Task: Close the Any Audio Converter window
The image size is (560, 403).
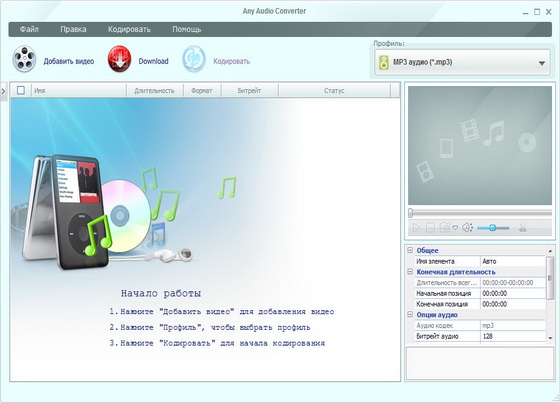Action: pos(549,12)
